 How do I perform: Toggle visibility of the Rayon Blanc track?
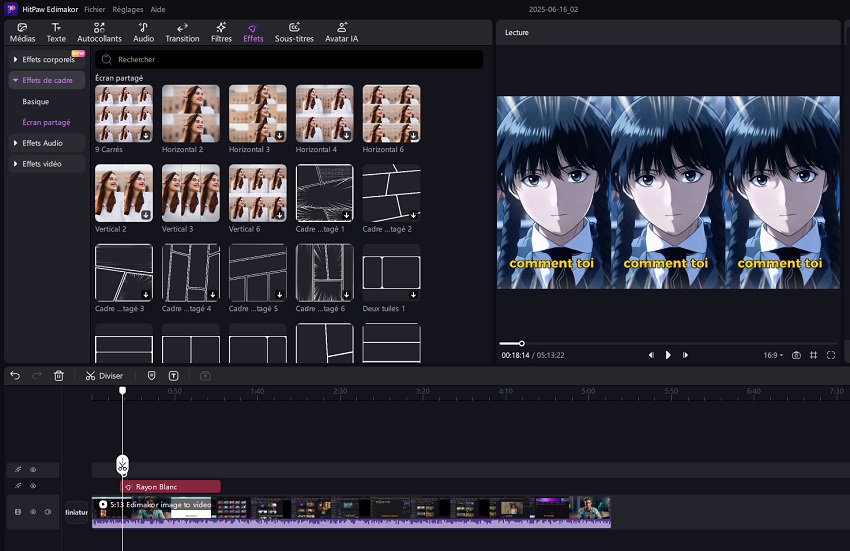[x=33, y=486]
